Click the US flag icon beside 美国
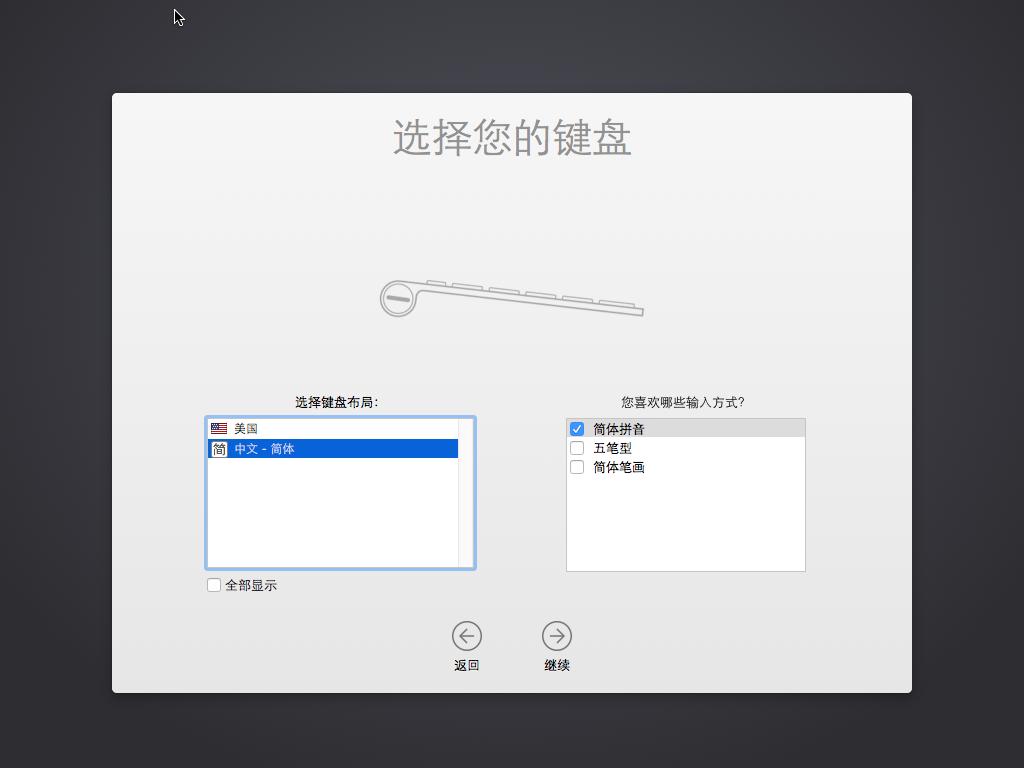The image size is (1024, 768). [220, 428]
